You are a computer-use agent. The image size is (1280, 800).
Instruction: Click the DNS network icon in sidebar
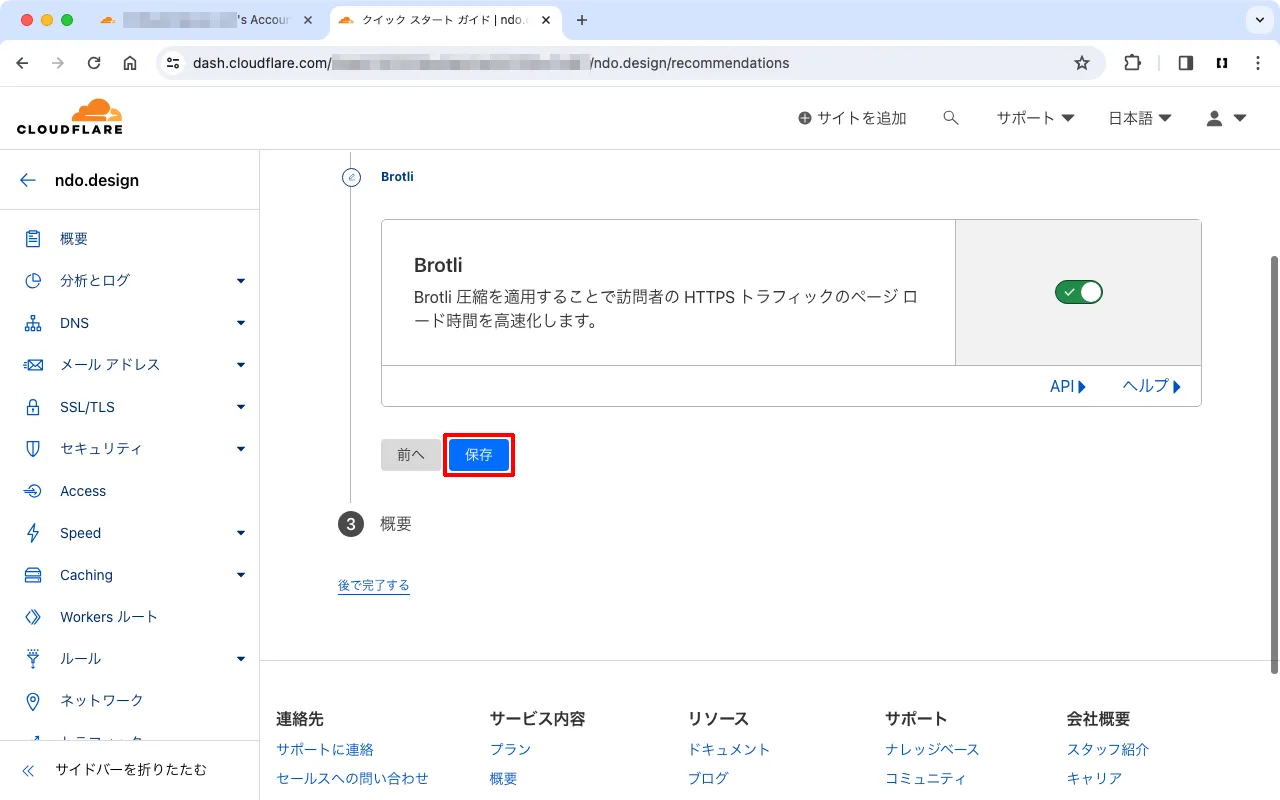[33, 323]
